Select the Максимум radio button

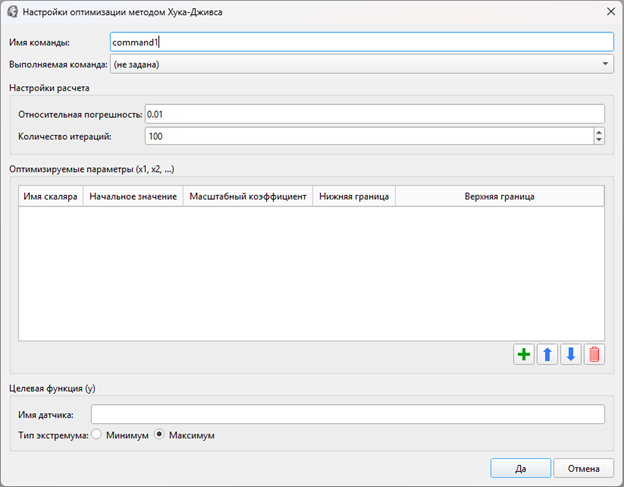[x=159, y=435]
